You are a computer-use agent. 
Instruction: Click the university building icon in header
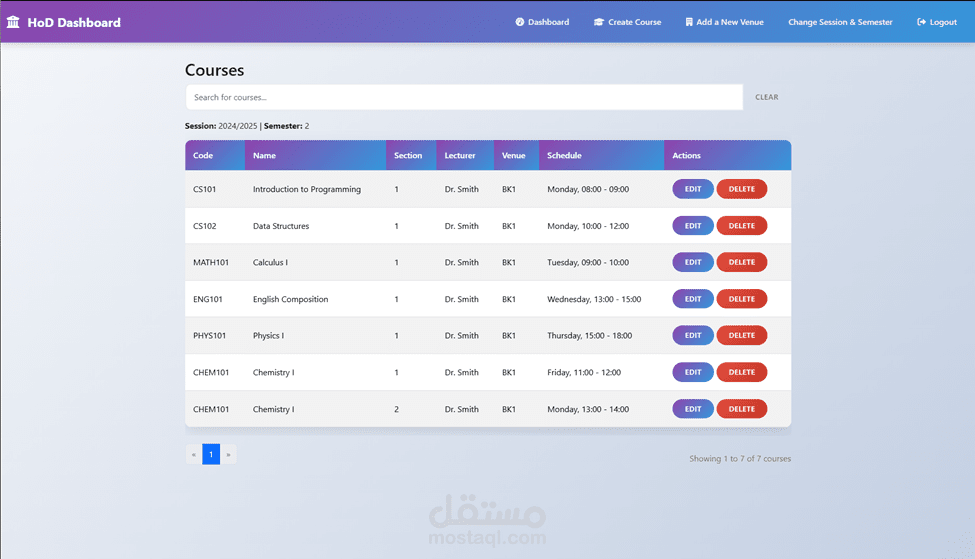click(13, 22)
